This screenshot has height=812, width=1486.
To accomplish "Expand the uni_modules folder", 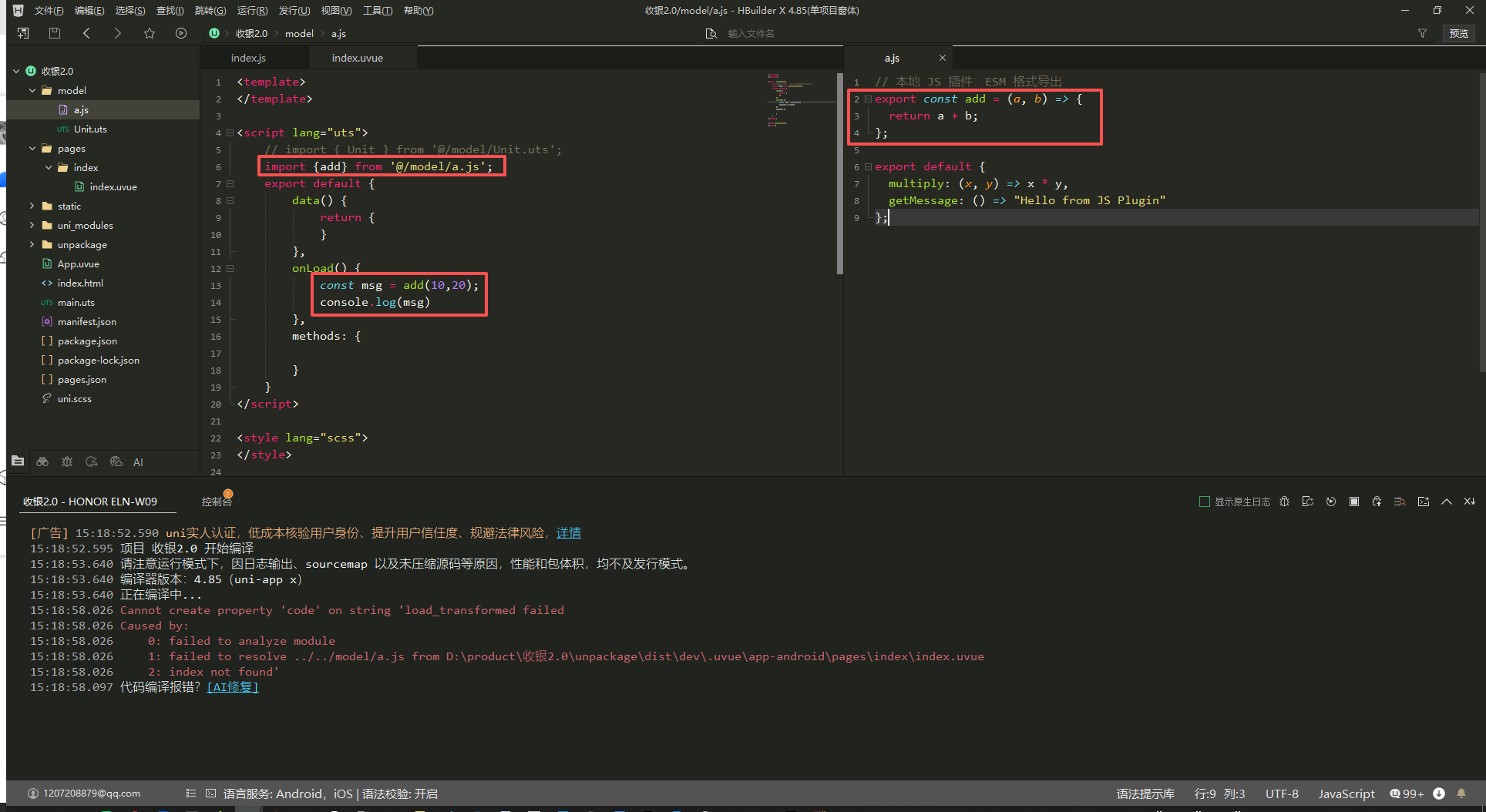I will (x=32, y=225).
